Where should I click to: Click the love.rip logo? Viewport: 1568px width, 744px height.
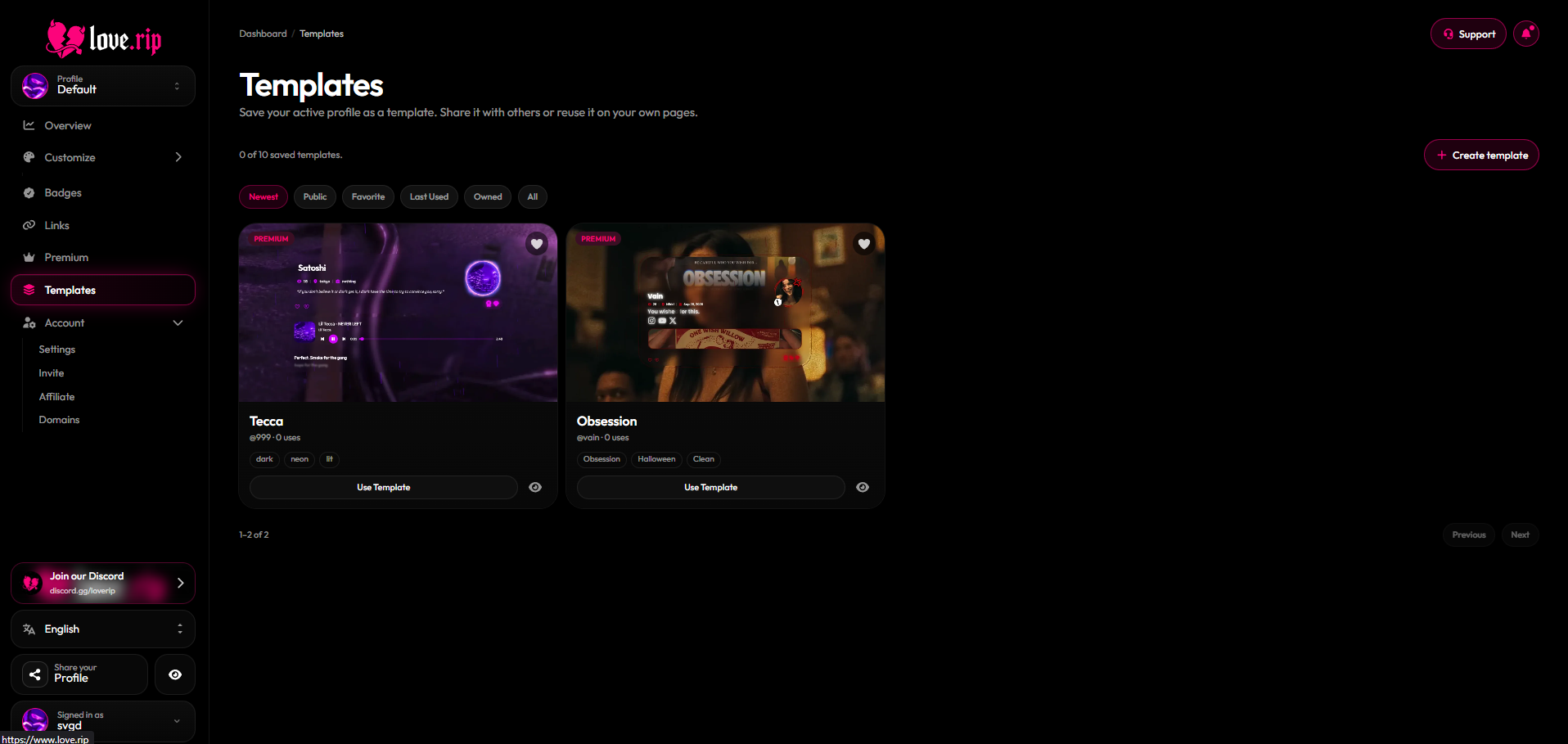tap(104, 38)
